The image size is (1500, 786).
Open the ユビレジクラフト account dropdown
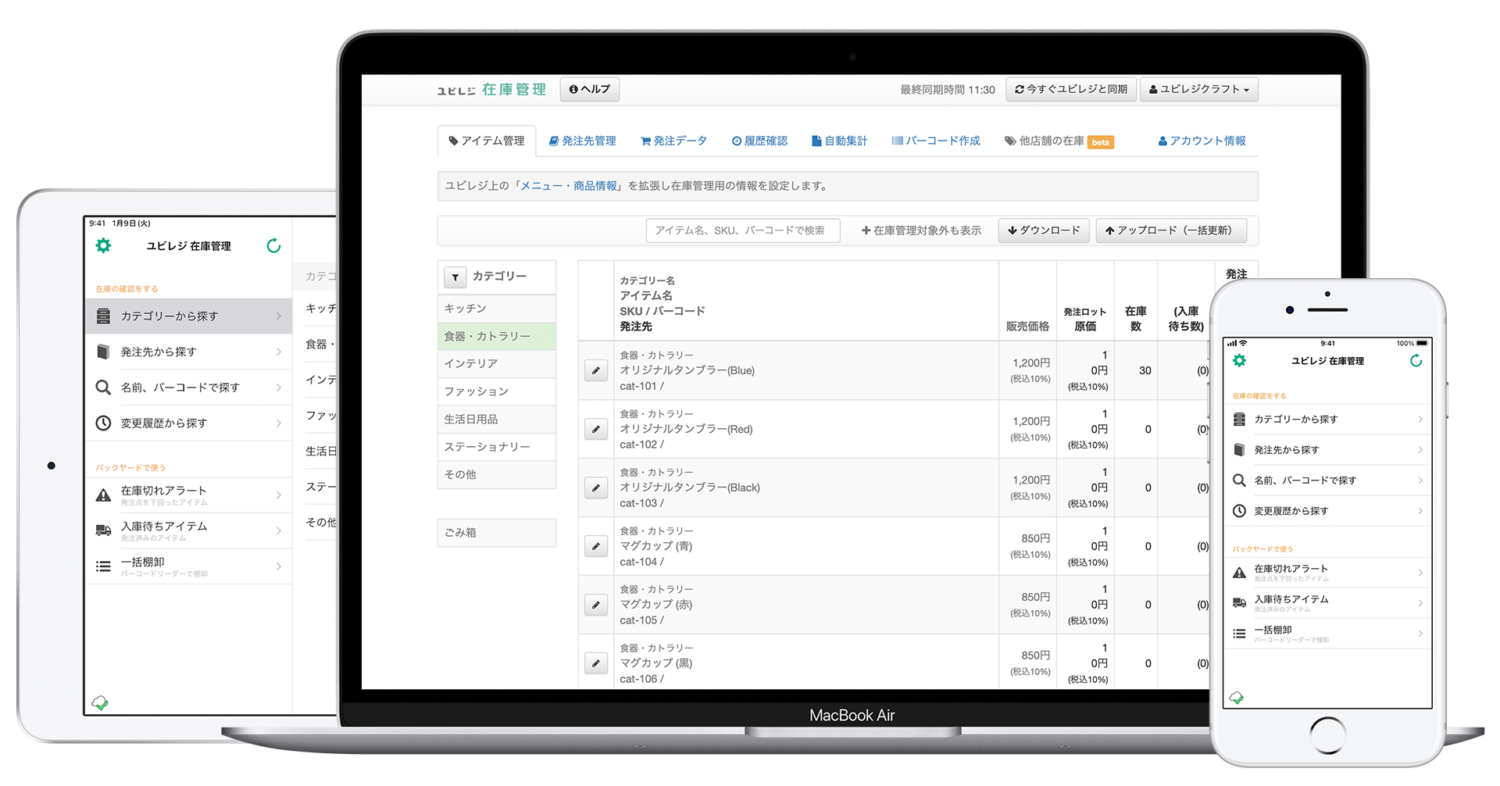coord(1199,90)
